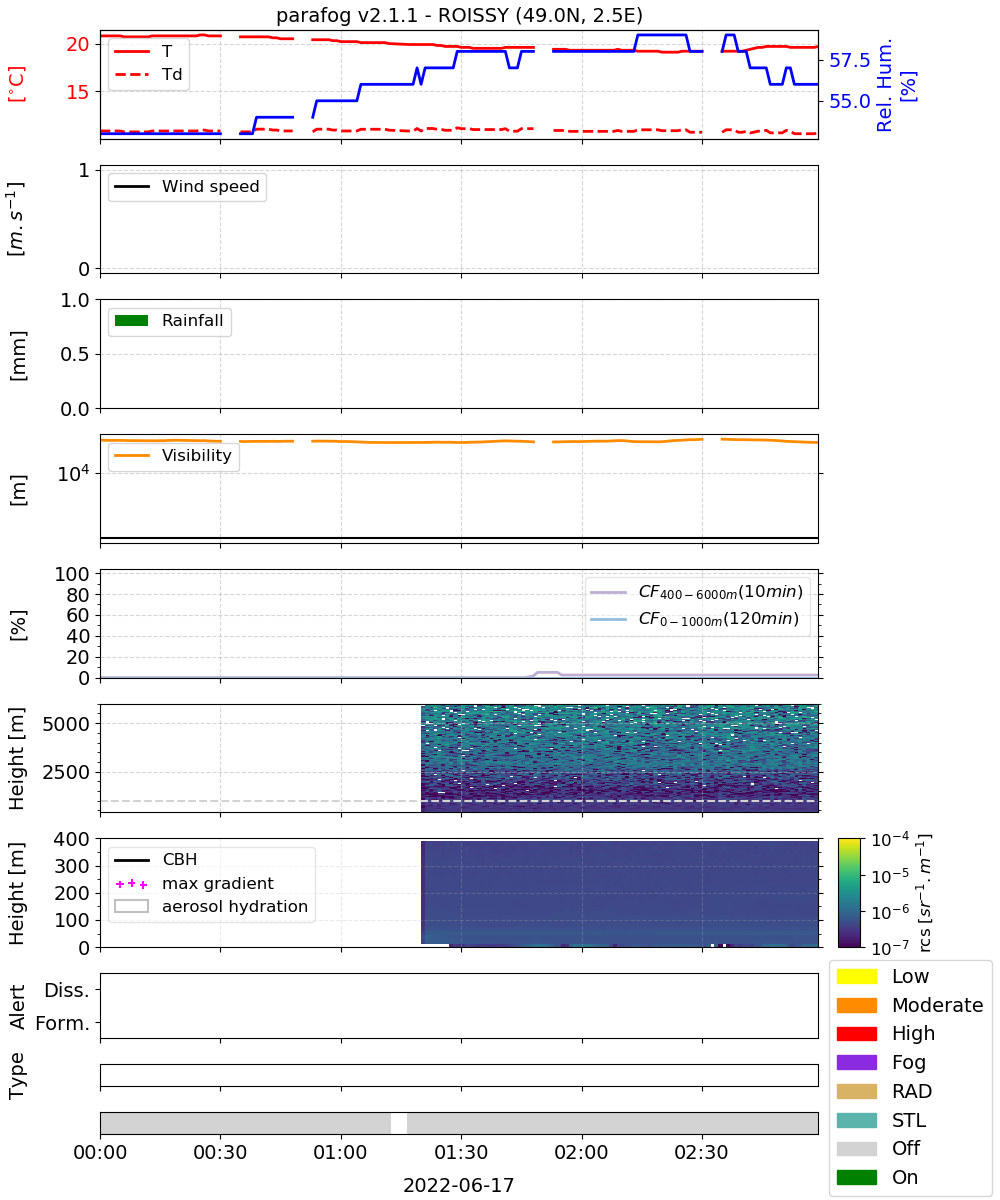This screenshot has height=1200, width=1000.
Task: Click the Wind speed legend entry
Action: (x=187, y=187)
